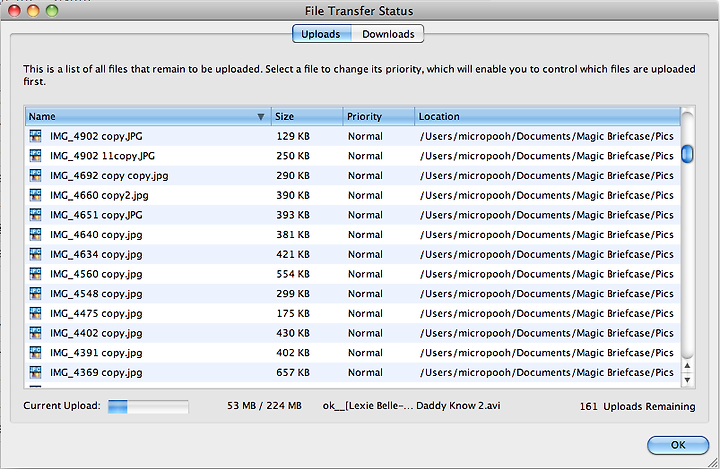Click the 290 KB size cell
The height and width of the screenshot is (469, 720).
pos(293,176)
